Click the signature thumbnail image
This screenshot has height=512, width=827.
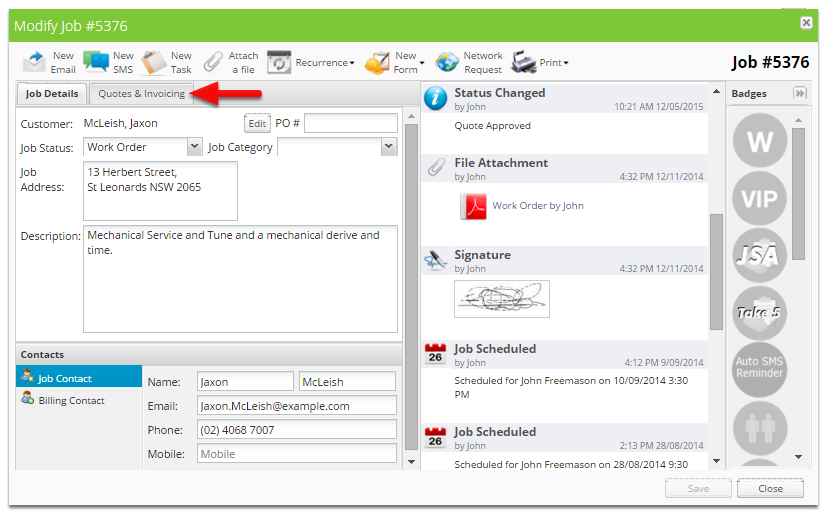tap(502, 299)
